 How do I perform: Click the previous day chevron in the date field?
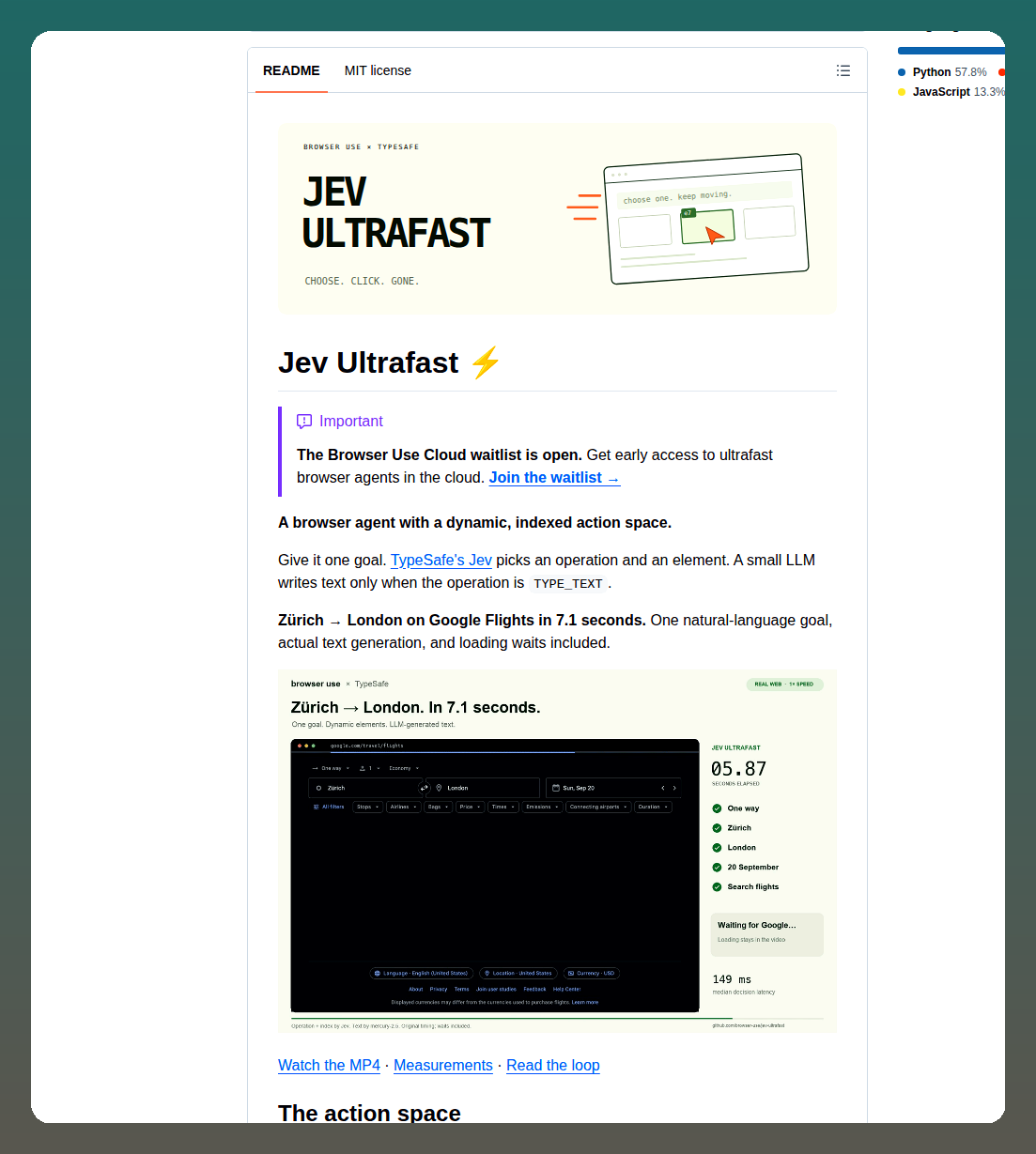(x=663, y=788)
